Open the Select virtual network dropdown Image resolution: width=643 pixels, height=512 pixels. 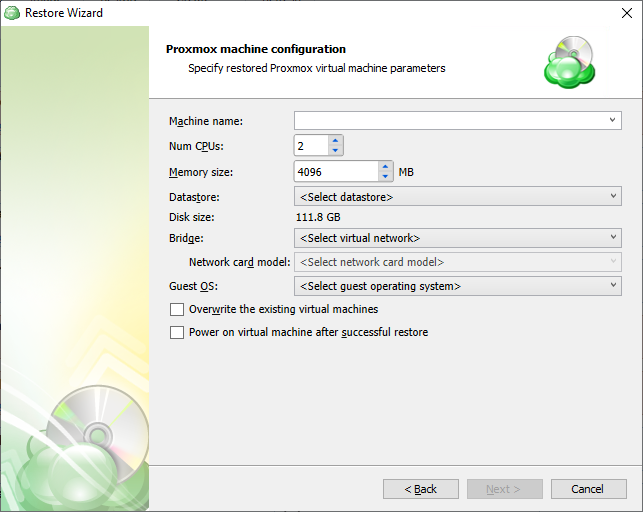pos(458,238)
